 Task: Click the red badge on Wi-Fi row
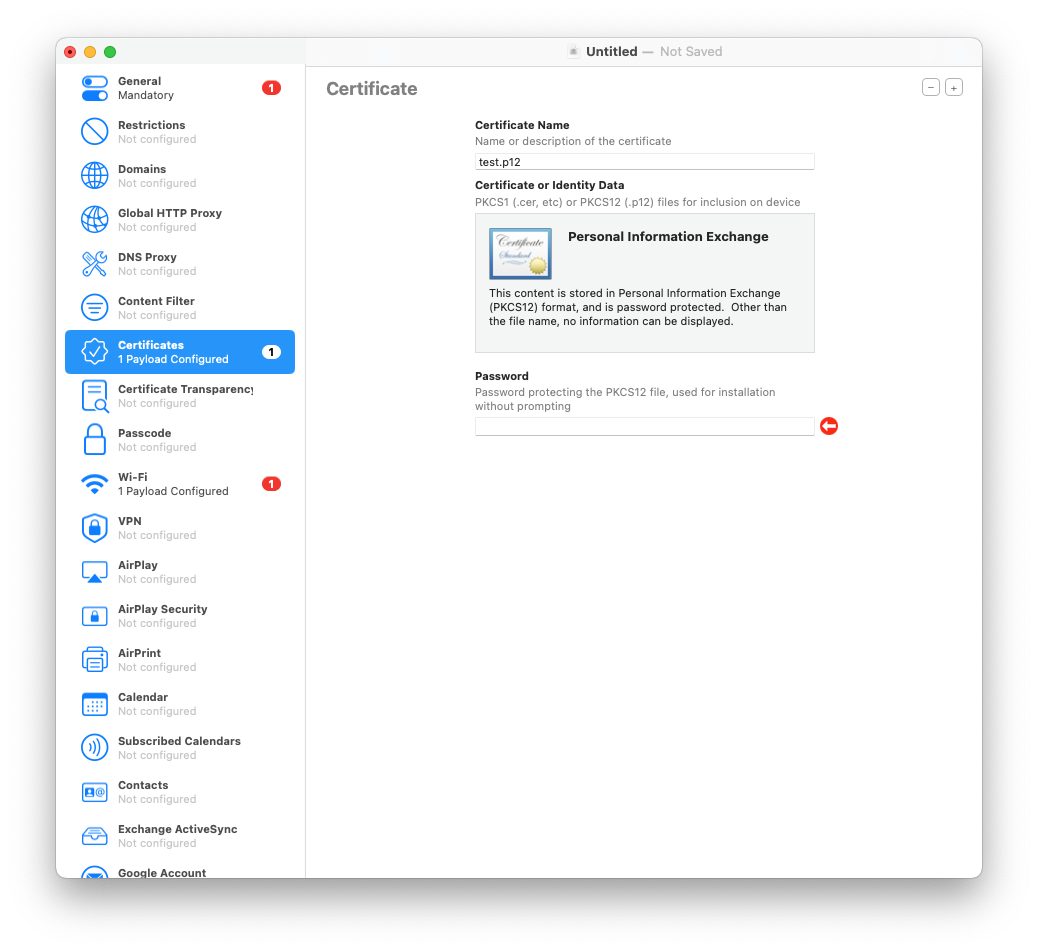click(x=271, y=484)
